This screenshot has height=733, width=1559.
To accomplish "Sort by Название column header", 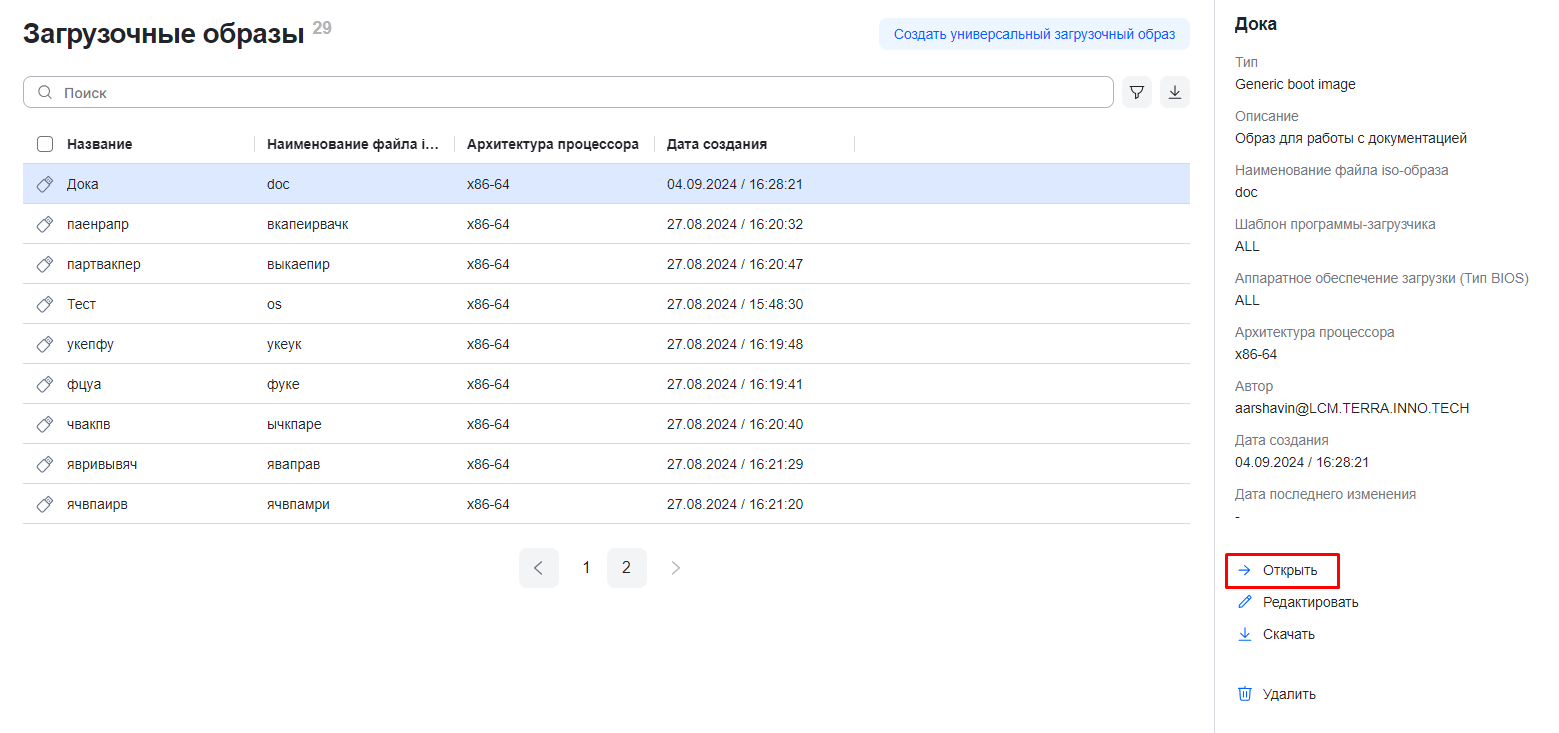I will click(100, 144).
